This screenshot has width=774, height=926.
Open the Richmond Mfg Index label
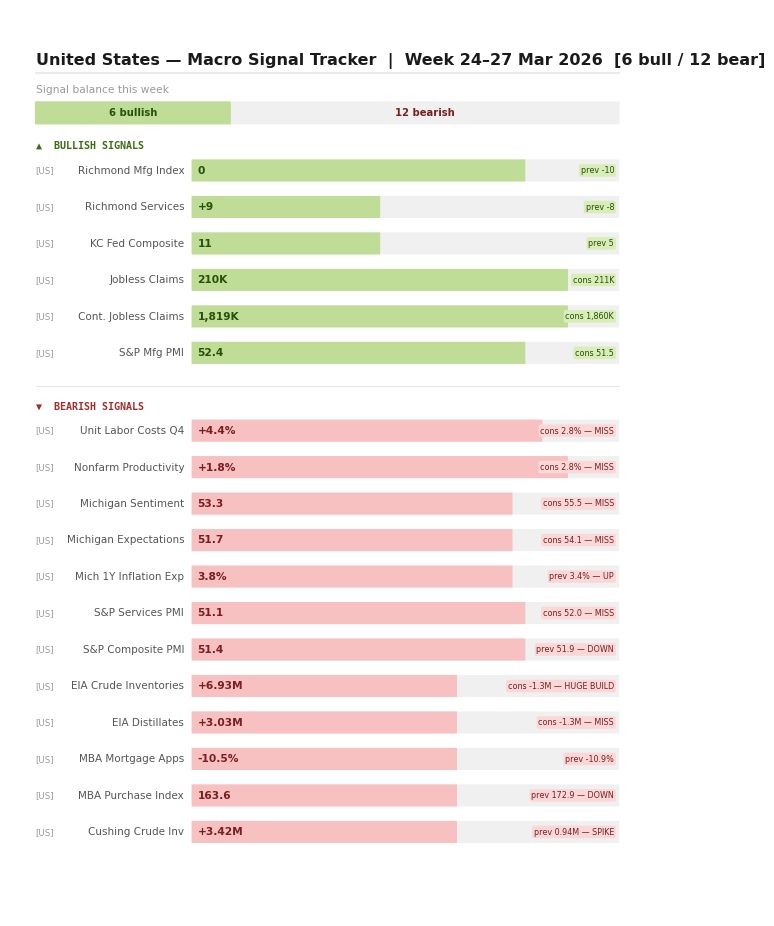131,171
